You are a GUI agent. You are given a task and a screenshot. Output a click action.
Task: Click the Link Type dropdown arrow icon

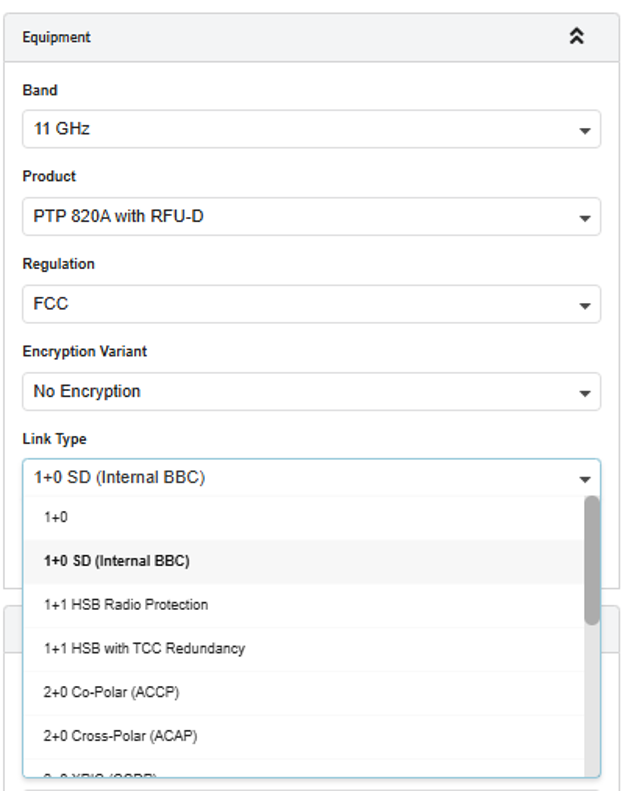585,479
